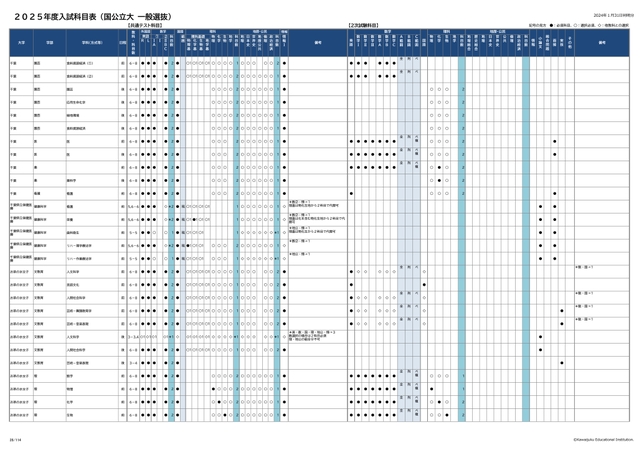Viewport: 644px width, 455px height.
Task: Select the お茶の水女子 理 化学 department cell
Action: coord(70,400)
